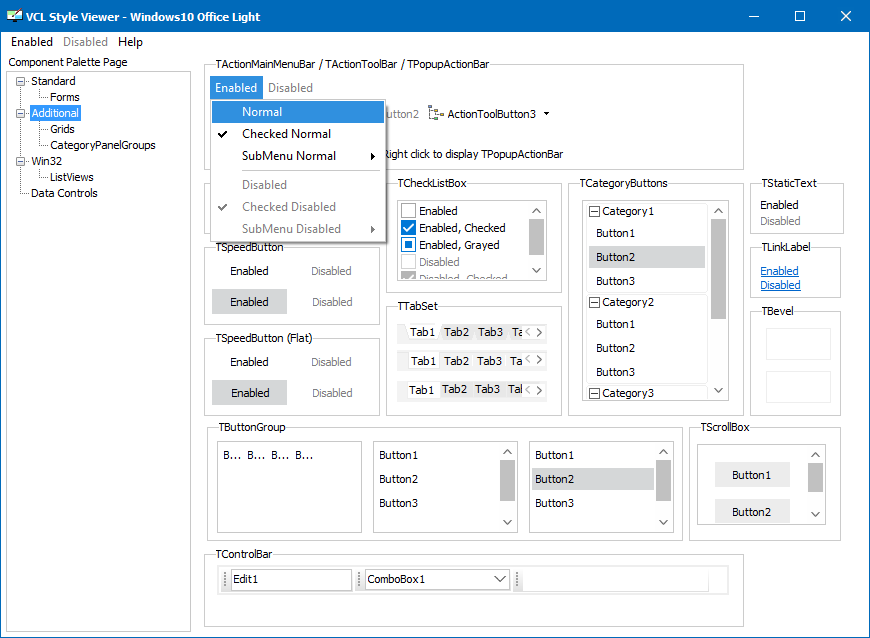Image resolution: width=870 pixels, height=638 pixels.
Task: Click scroll down arrow of middle TButtonGroup list
Action: pyautogui.click(x=507, y=522)
